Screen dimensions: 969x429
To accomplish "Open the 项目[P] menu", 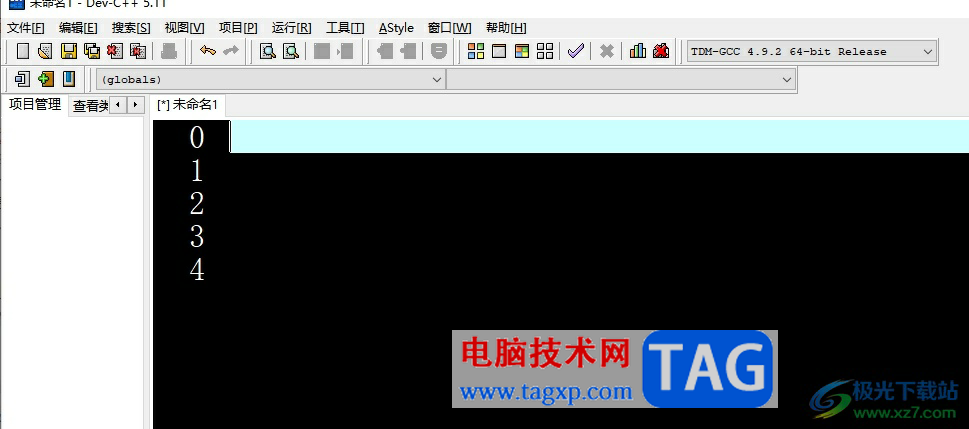I will coord(238,28).
